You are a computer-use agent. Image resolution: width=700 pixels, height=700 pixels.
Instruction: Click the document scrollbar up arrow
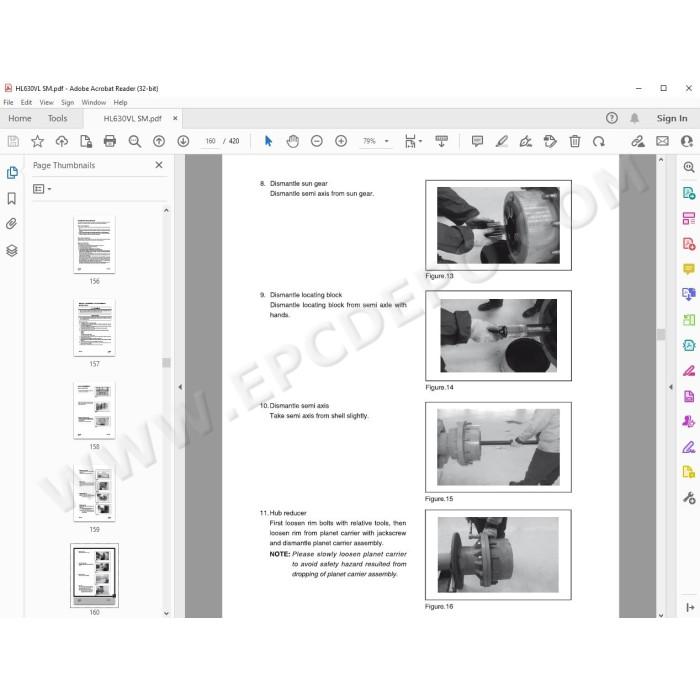pyautogui.click(x=661, y=159)
